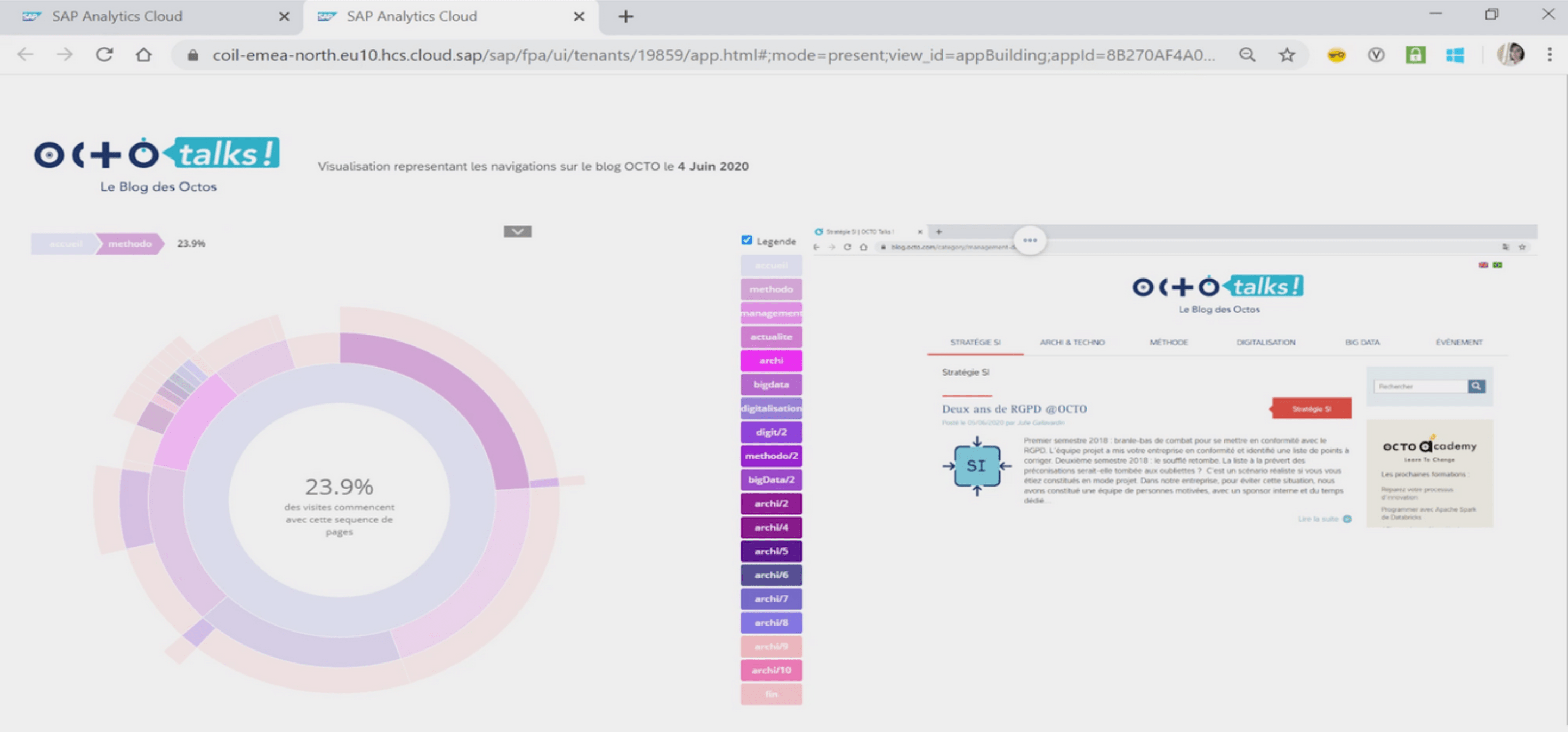The image size is (1568, 732).
Task: Click the Windows logo extension icon
Action: coord(1455,55)
